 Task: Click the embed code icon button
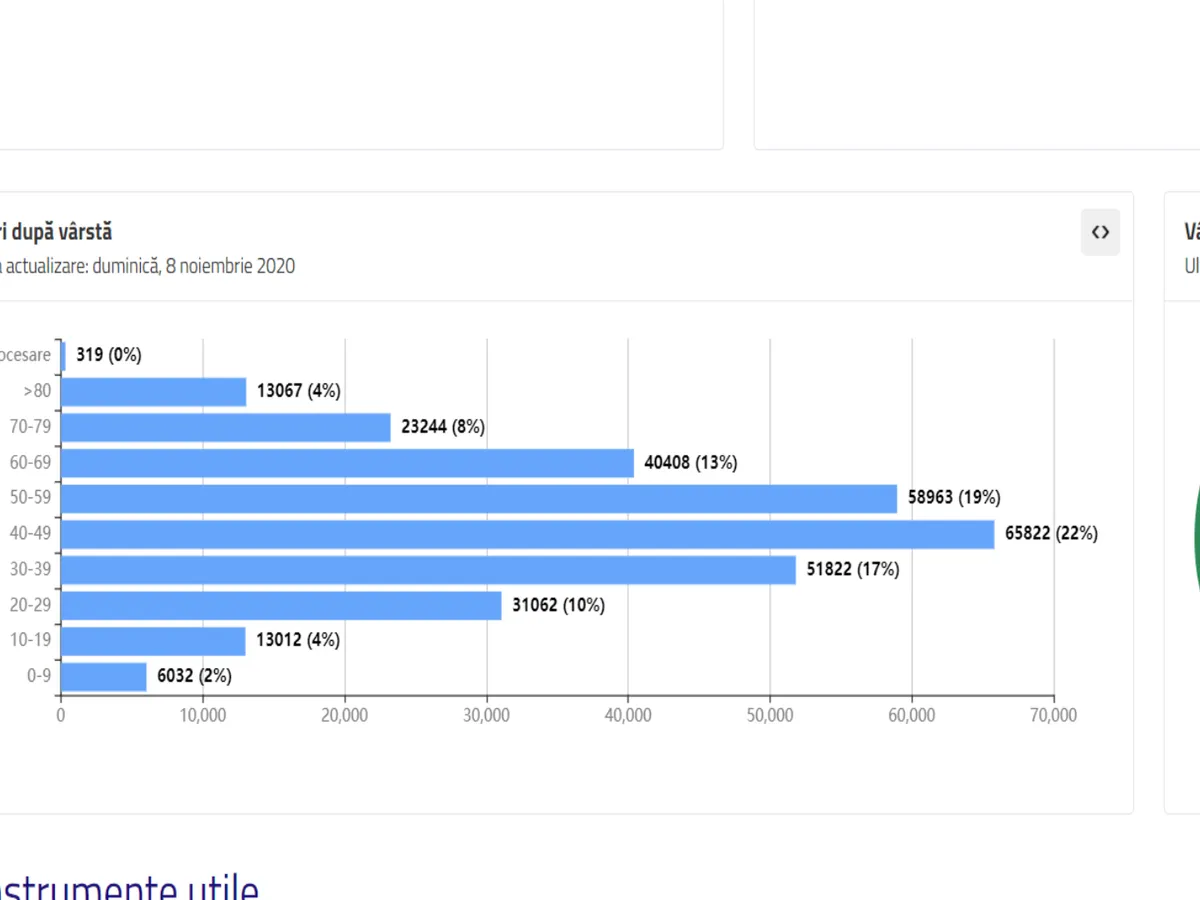1100,233
